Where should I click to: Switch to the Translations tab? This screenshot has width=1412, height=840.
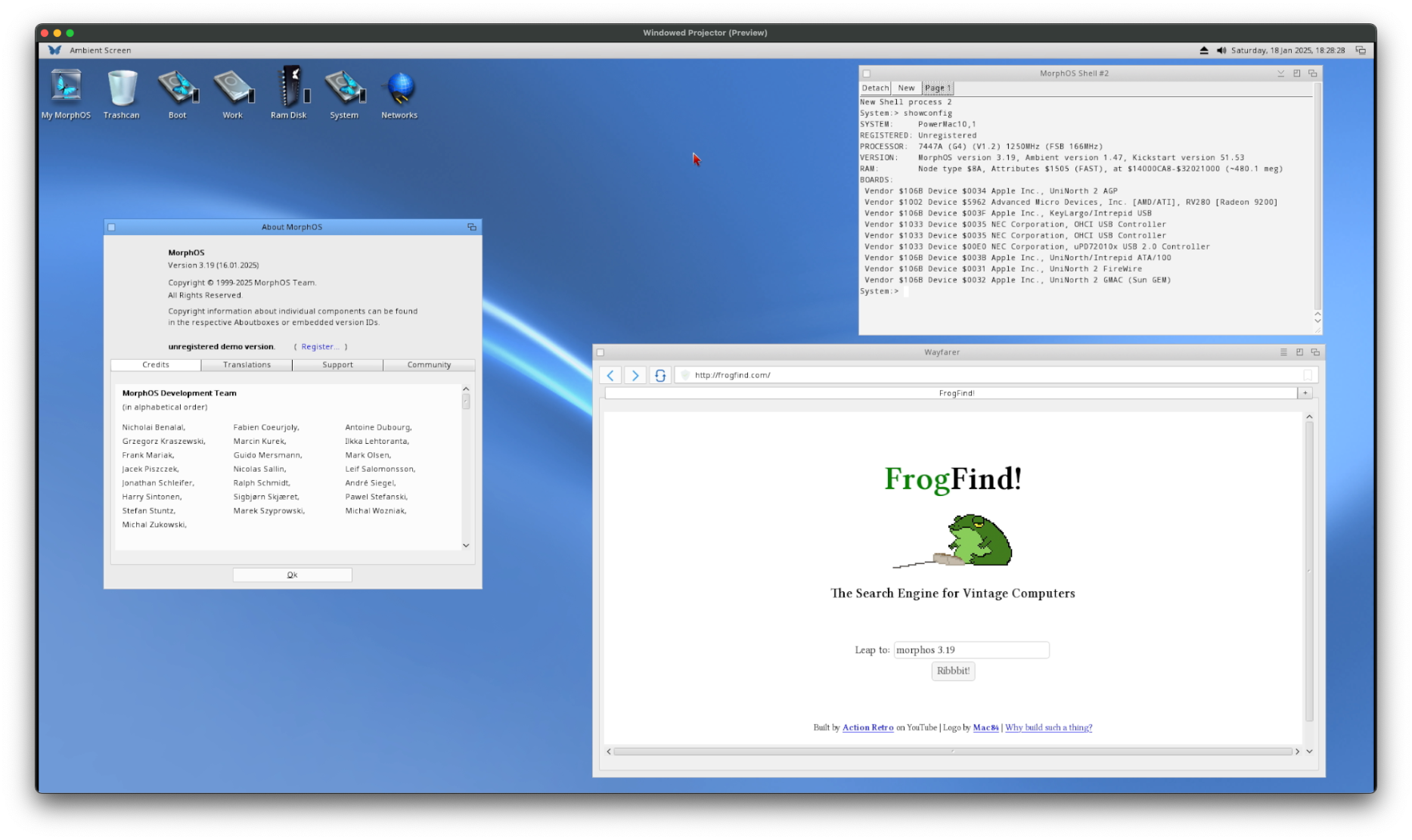247,364
